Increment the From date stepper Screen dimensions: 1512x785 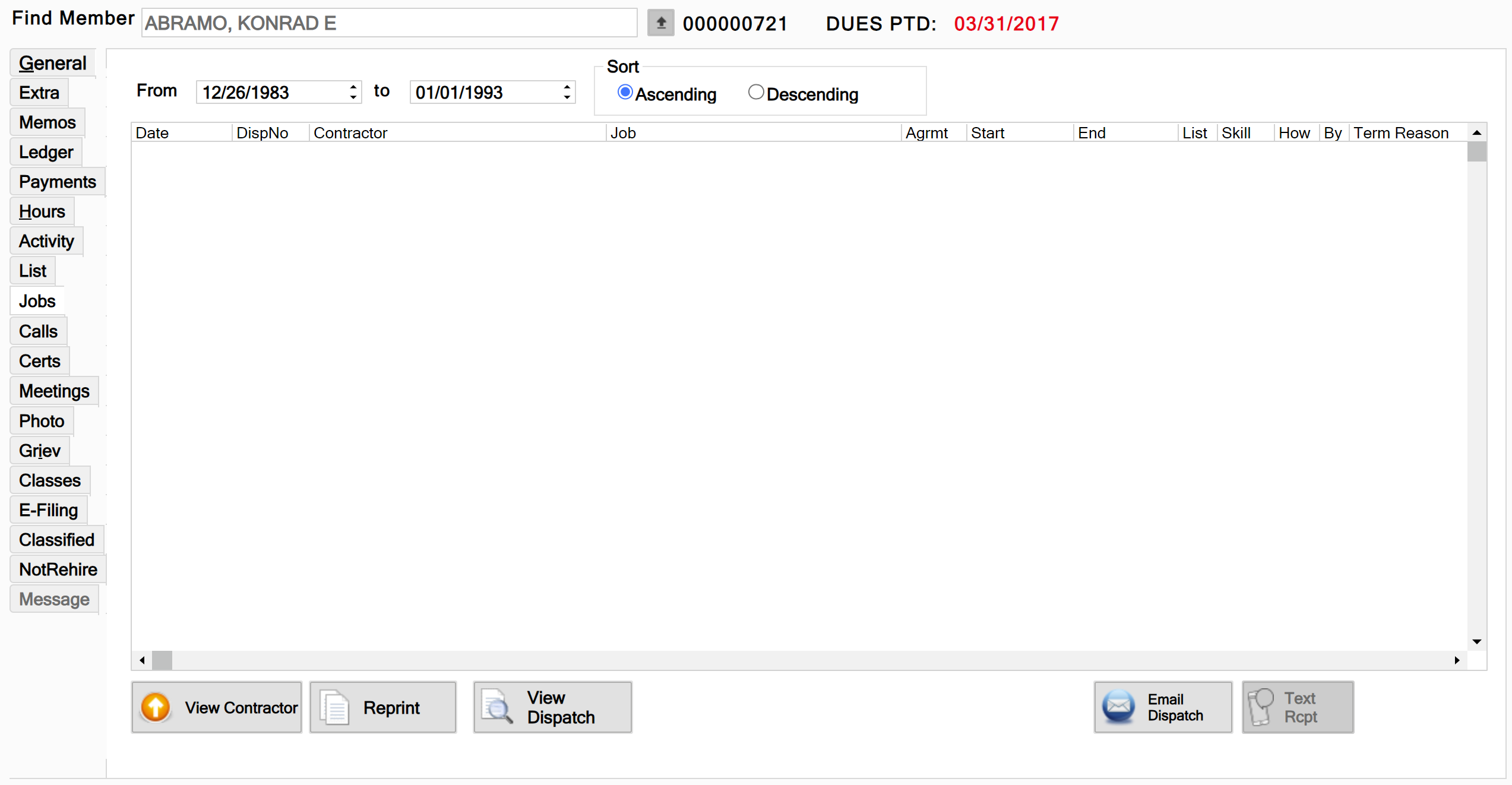353,87
